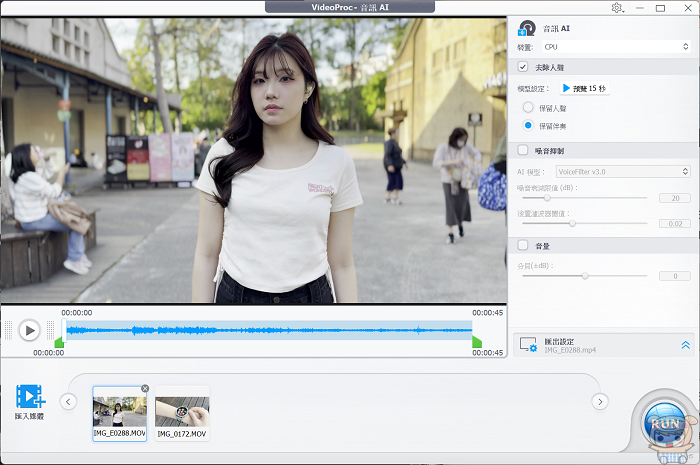Enable the 噪音抑制 checkbox
Viewport: 700px width, 465px height.
[523, 150]
